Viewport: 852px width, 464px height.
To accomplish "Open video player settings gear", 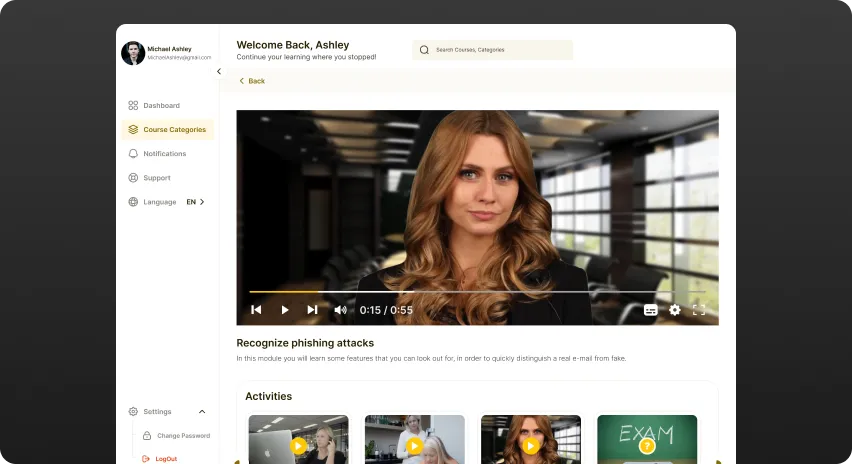I will (675, 310).
